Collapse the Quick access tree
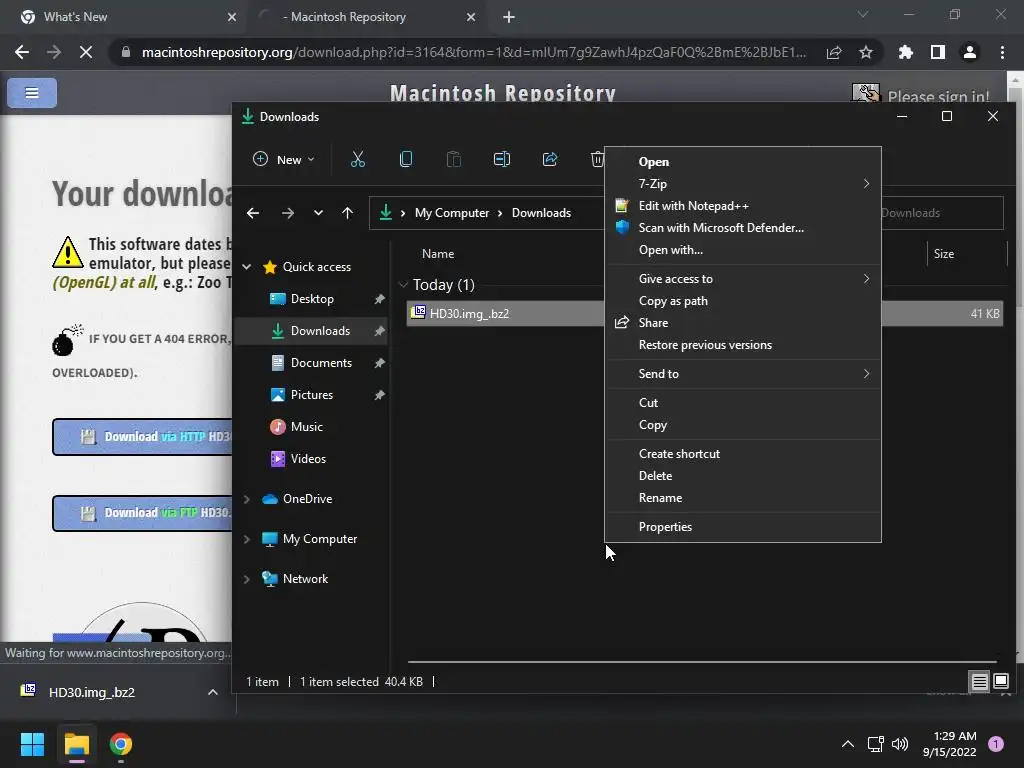The height and width of the screenshot is (768, 1024). (247, 266)
